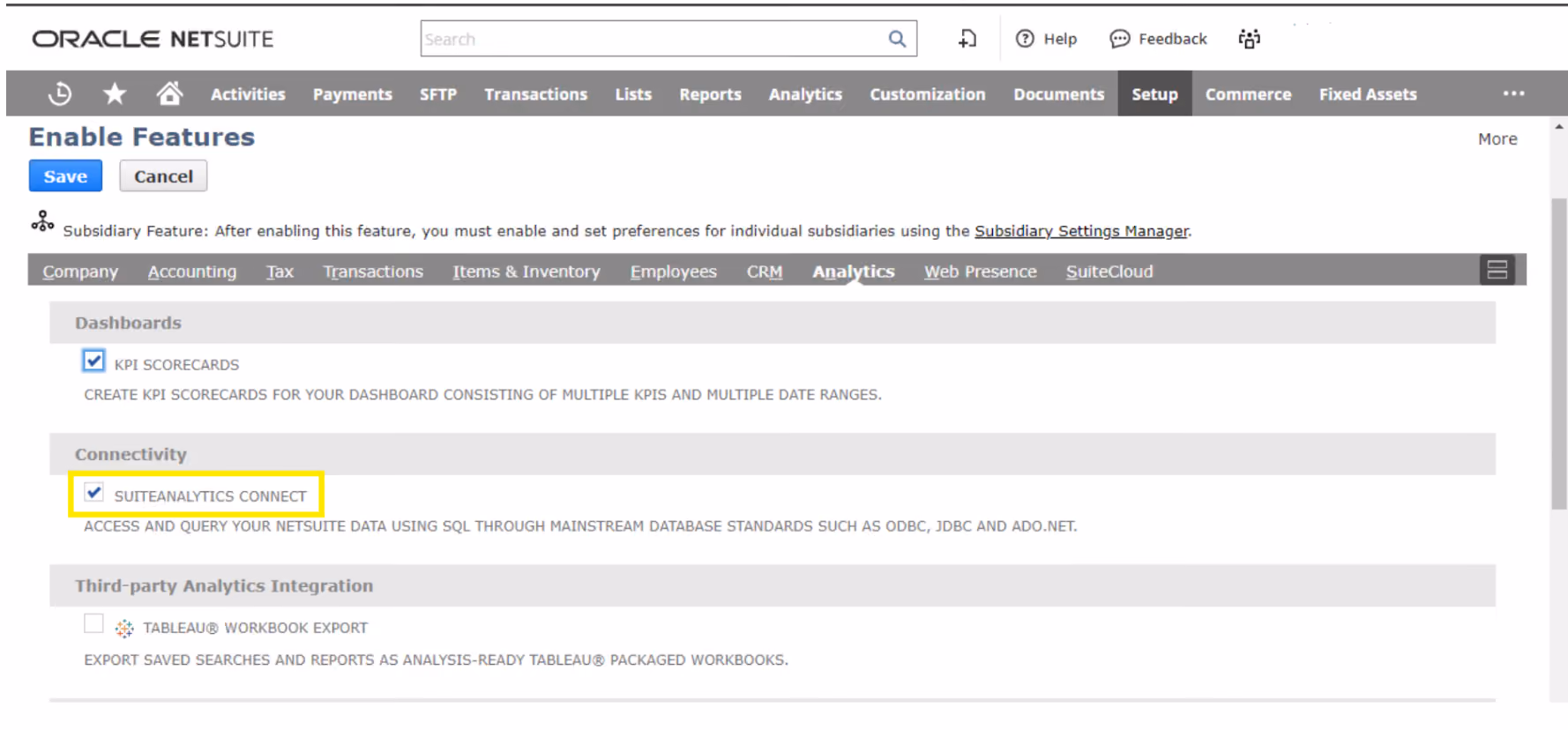
Task: Click the Enable Features page title
Action: (x=142, y=137)
